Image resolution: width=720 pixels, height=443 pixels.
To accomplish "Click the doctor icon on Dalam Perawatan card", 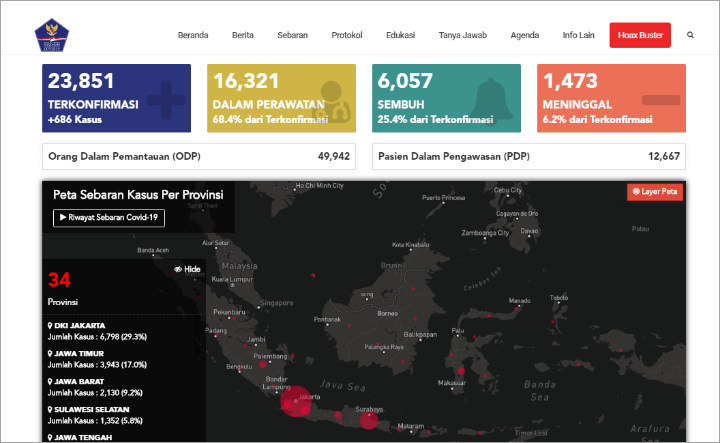I will point(331,102).
